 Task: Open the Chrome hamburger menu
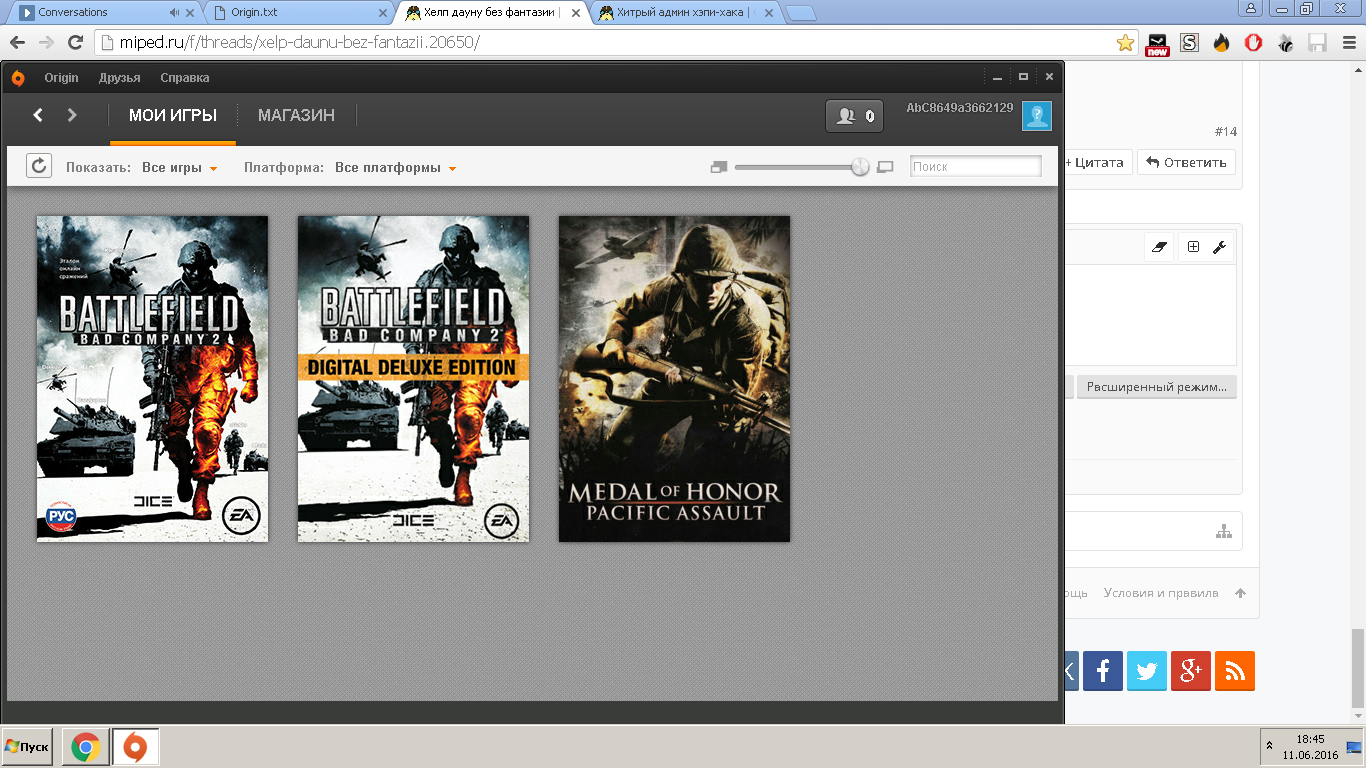coord(1347,43)
